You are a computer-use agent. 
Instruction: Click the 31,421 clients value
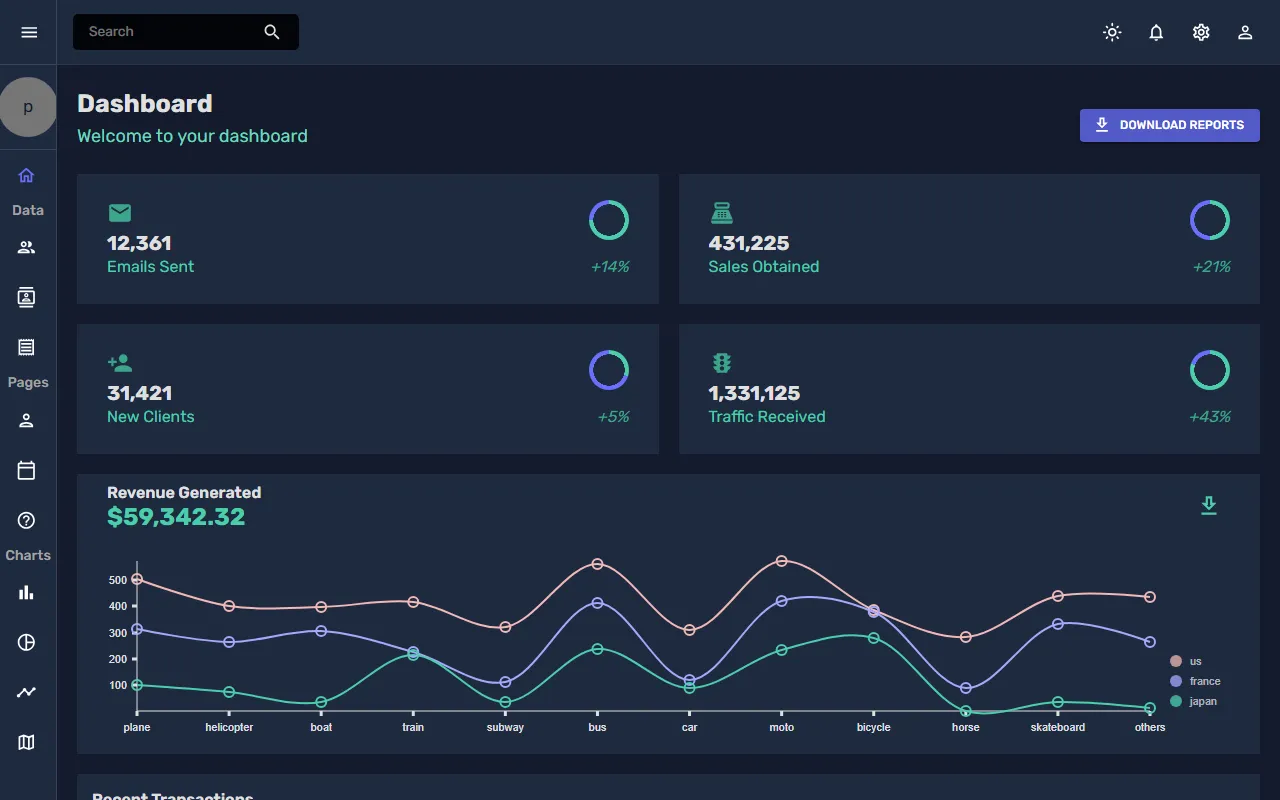(140, 393)
